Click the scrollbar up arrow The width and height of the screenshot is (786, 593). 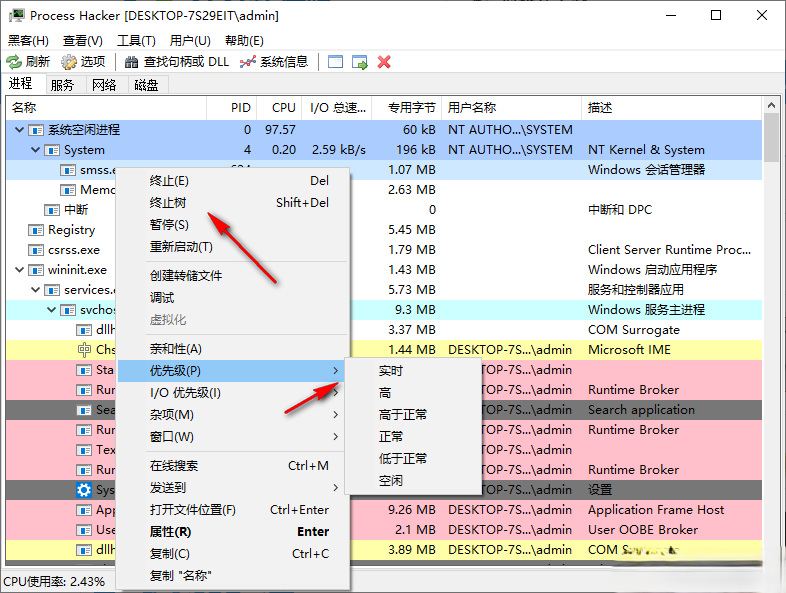(771, 105)
